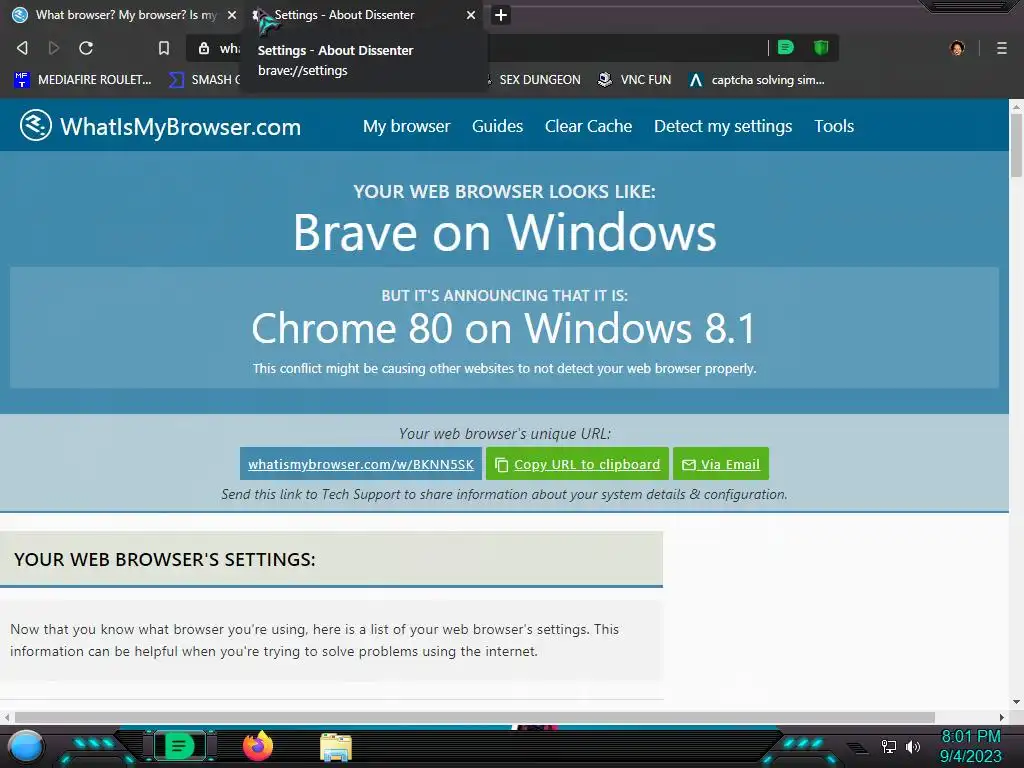Click the horizontal scrollbar thumb

click(x=475, y=716)
